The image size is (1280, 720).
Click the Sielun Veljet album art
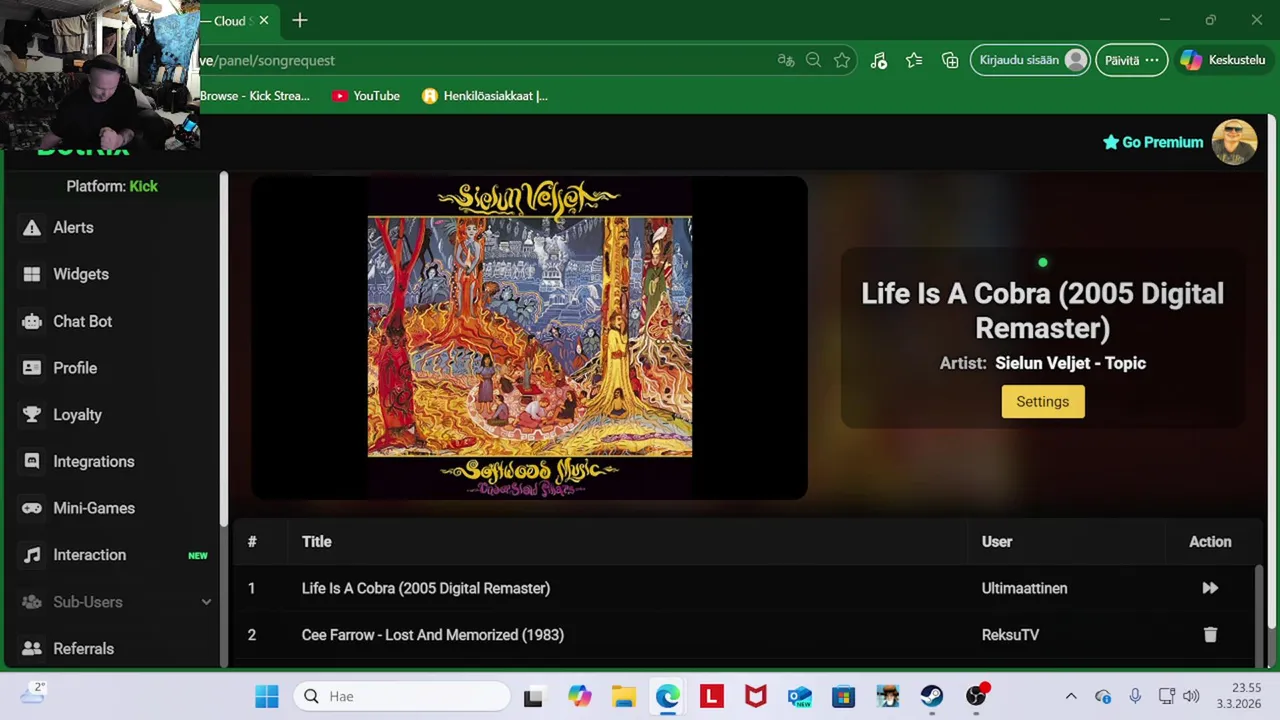point(529,338)
